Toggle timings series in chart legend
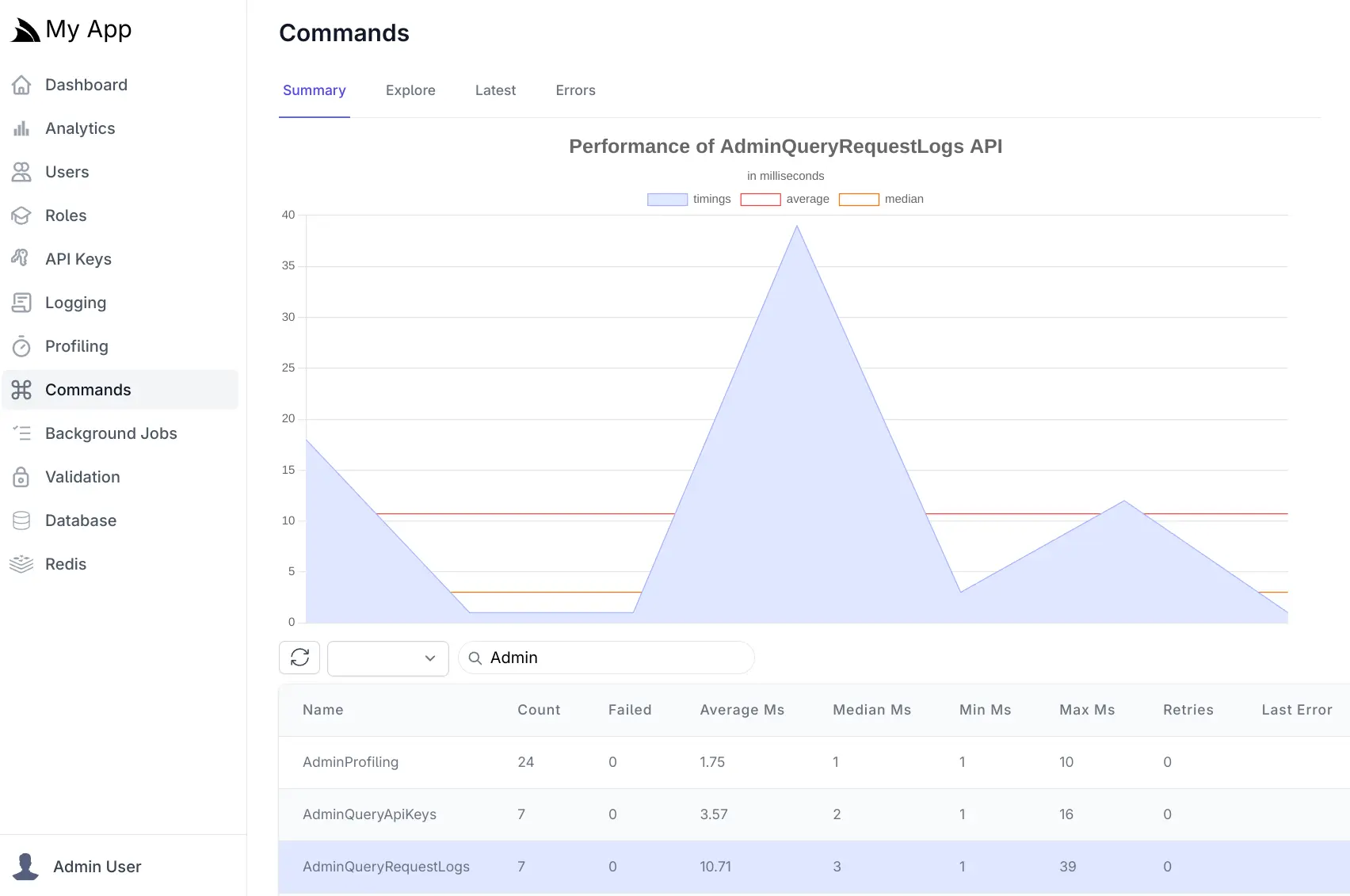1350x896 pixels. pyautogui.click(x=688, y=200)
